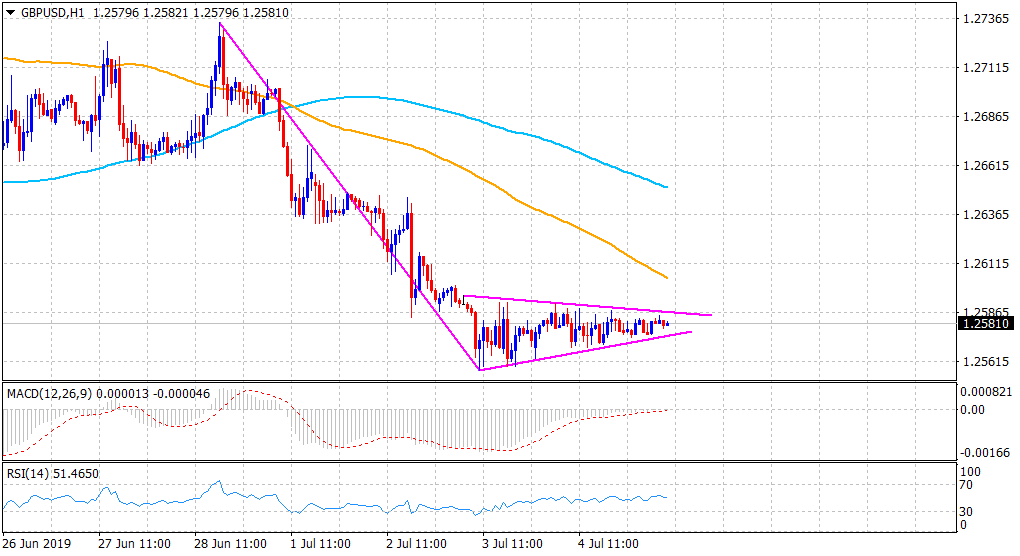Select the MACD(12,26,9) indicator label

pos(50,394)
